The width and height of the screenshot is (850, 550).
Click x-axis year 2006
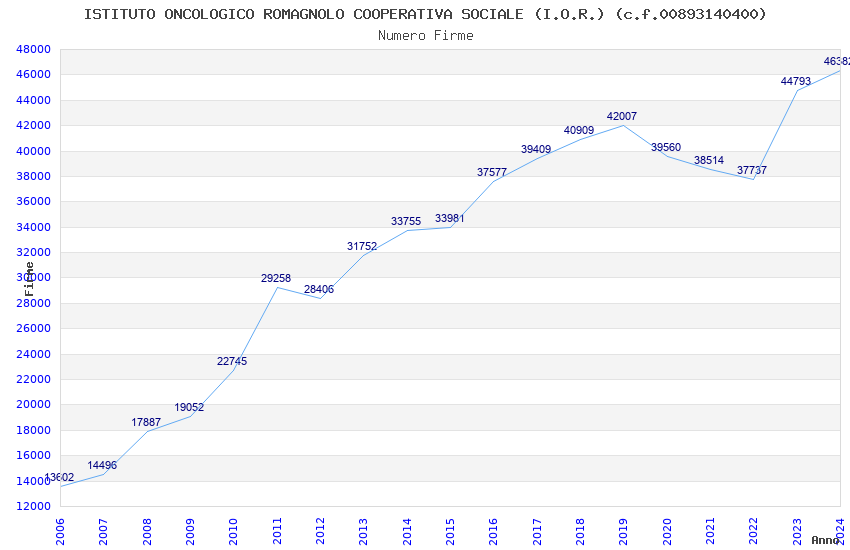click(x=60, y=532)
